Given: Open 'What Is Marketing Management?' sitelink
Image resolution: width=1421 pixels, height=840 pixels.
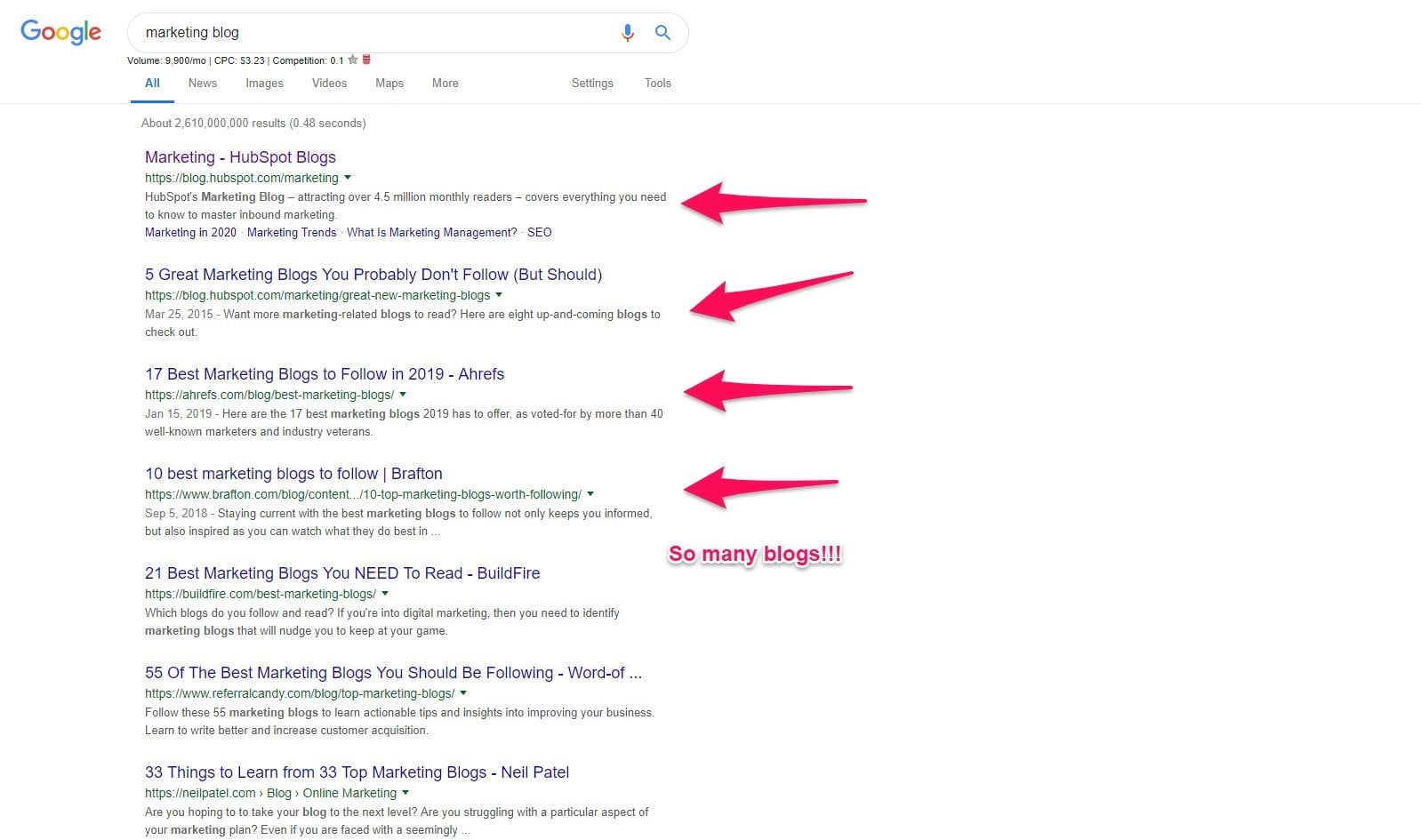Looking at the screenshot, I should [x=431, y=233].
